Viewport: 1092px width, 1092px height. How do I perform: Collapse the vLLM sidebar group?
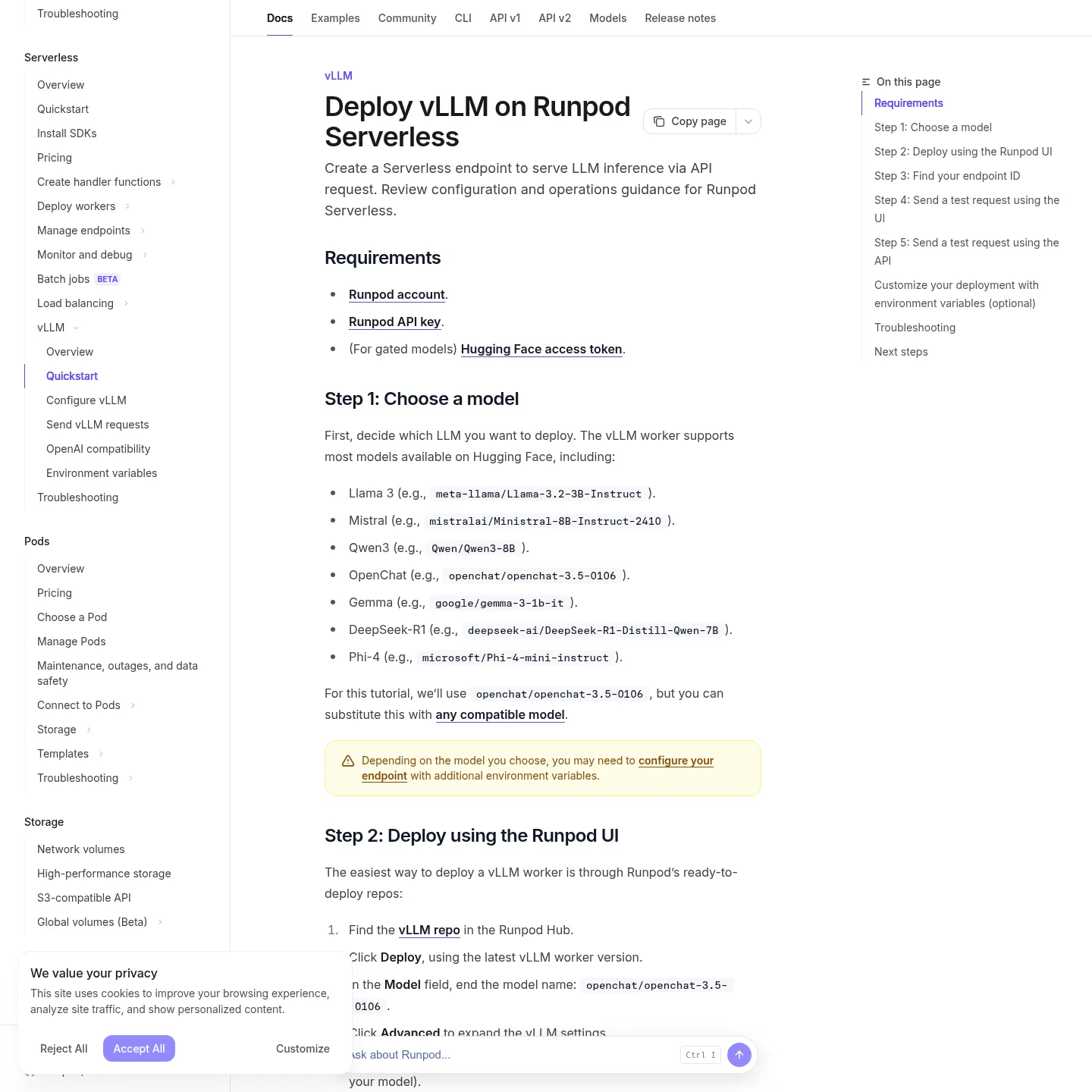[x=77, y=328]
